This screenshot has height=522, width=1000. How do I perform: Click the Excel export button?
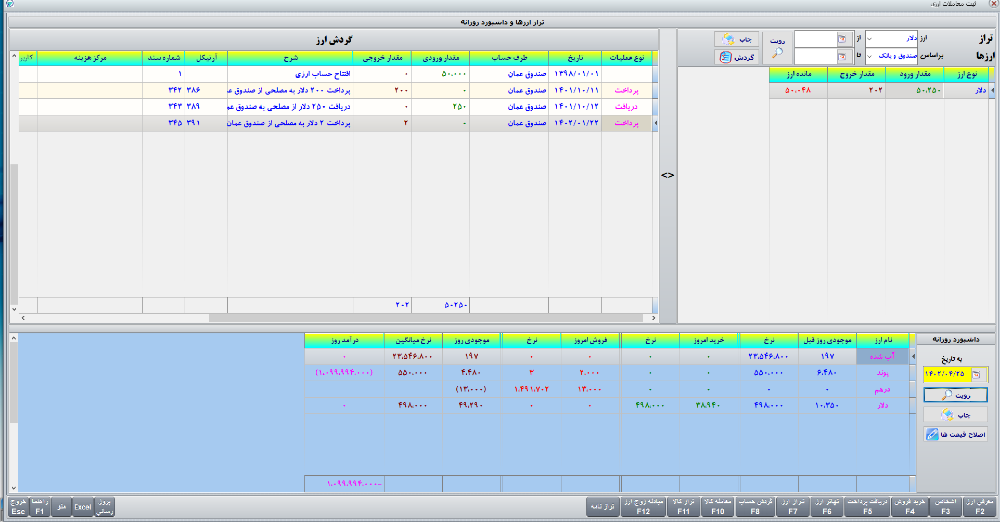tap(83, 507)
